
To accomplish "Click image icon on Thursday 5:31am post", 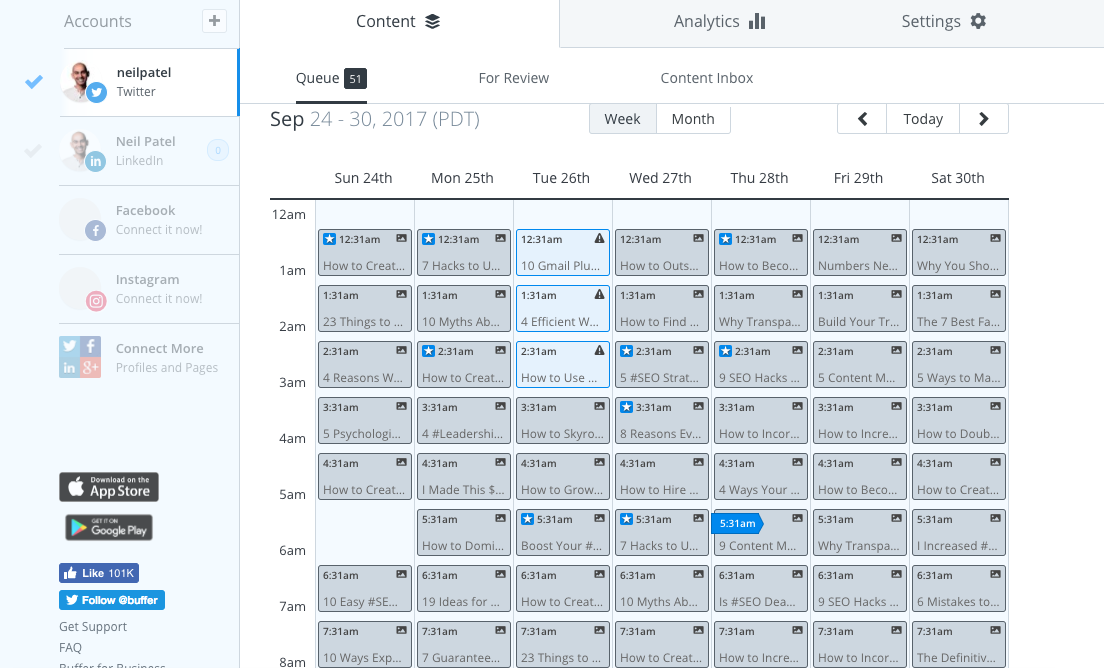I will (797, 518).
